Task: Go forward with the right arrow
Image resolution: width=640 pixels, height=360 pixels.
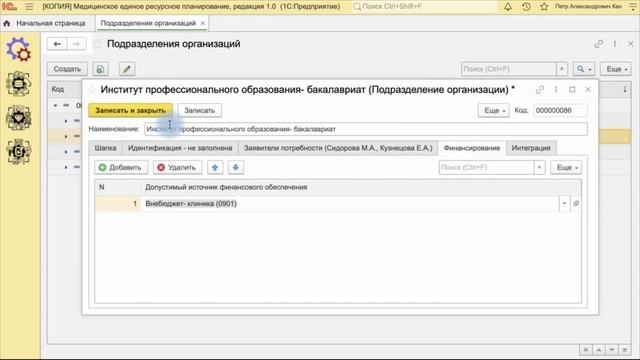Action: click(76, 44)
